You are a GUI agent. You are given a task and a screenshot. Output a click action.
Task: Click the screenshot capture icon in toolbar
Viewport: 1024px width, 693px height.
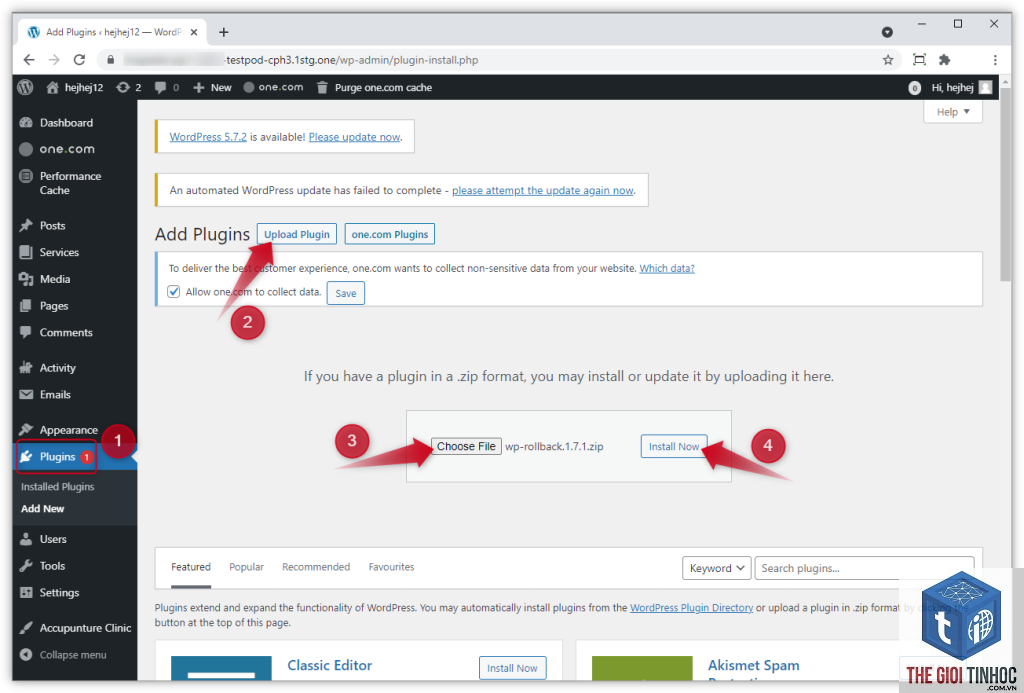(919, 60)
